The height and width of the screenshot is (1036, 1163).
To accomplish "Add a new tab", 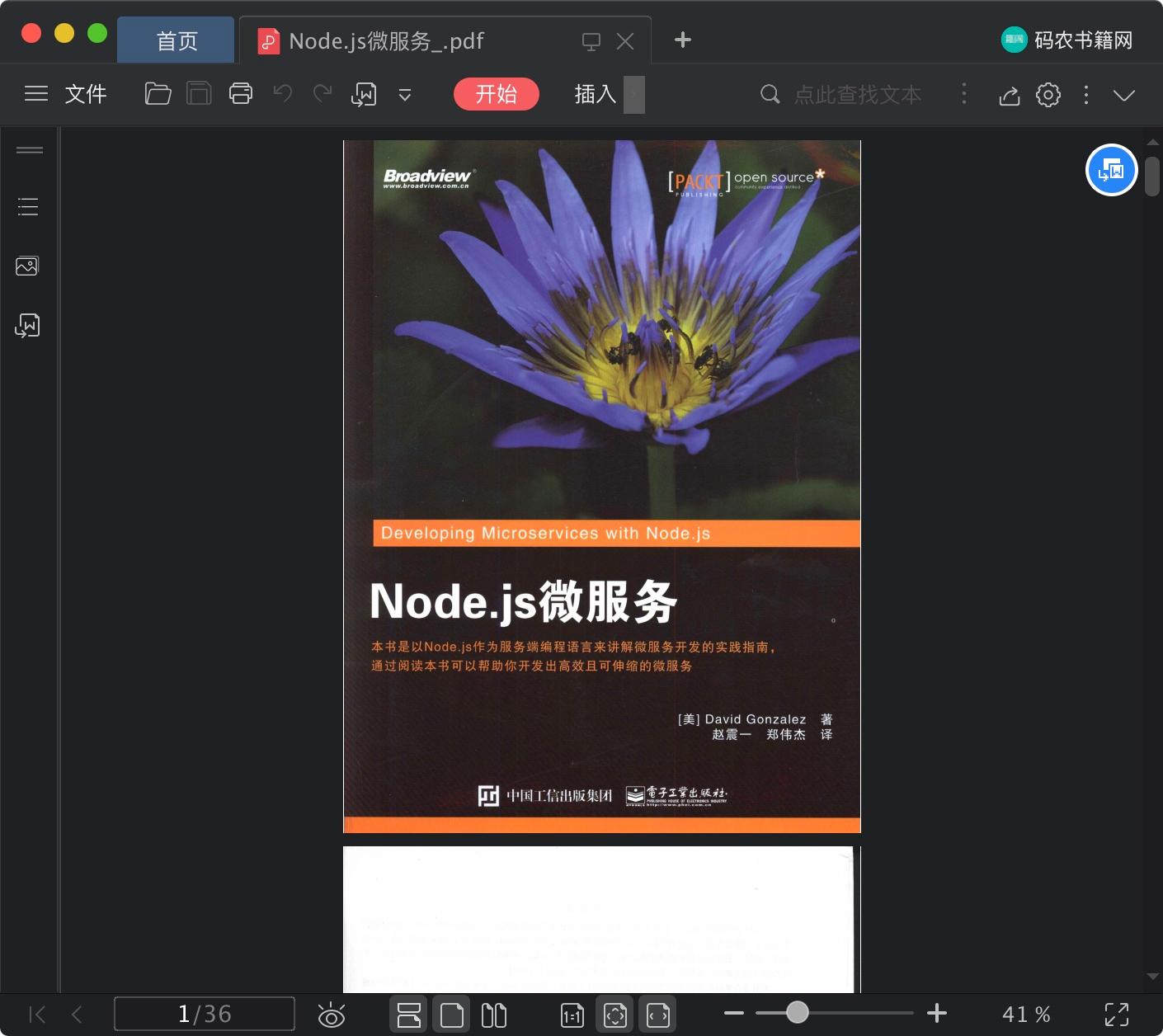I will click(683, 40).
